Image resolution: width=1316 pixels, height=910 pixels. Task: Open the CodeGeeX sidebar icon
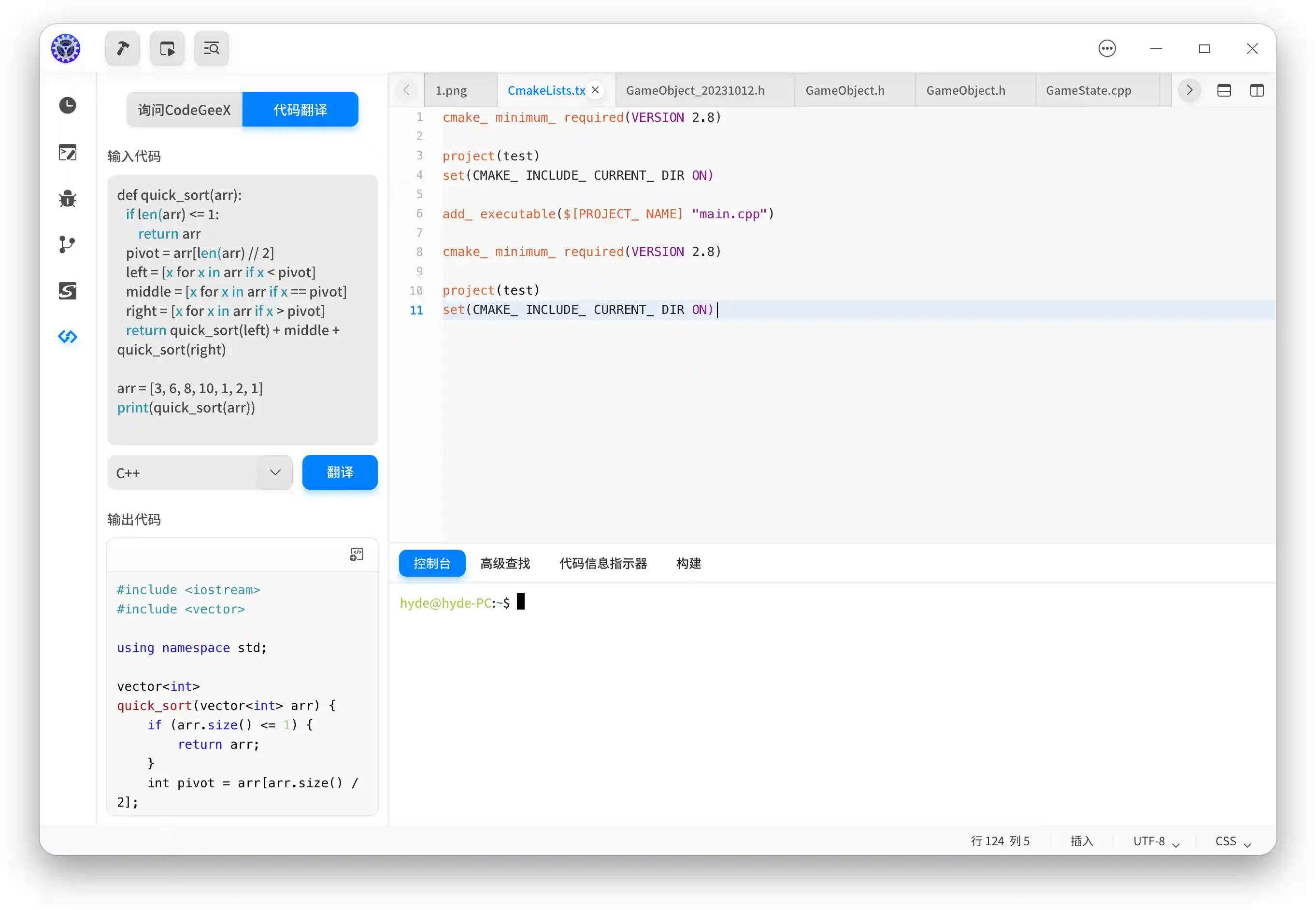[x=67, y=337]
